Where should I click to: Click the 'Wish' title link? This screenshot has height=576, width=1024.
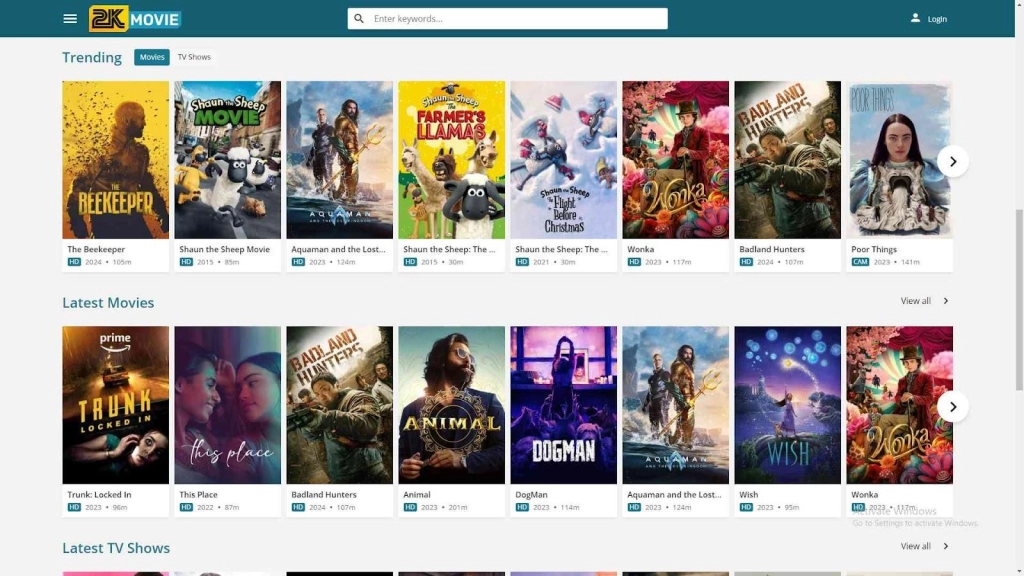(x=748, y=494)
